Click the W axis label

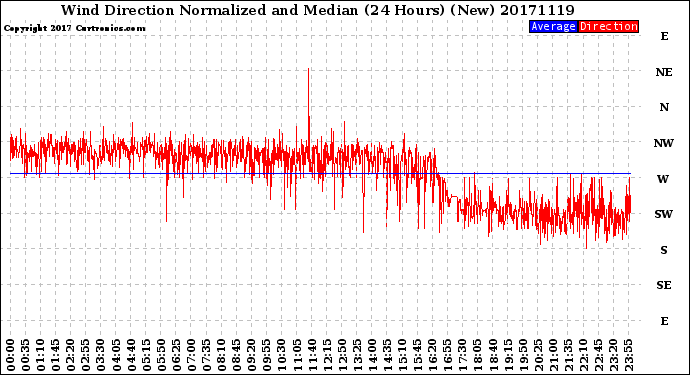[663, 179]
